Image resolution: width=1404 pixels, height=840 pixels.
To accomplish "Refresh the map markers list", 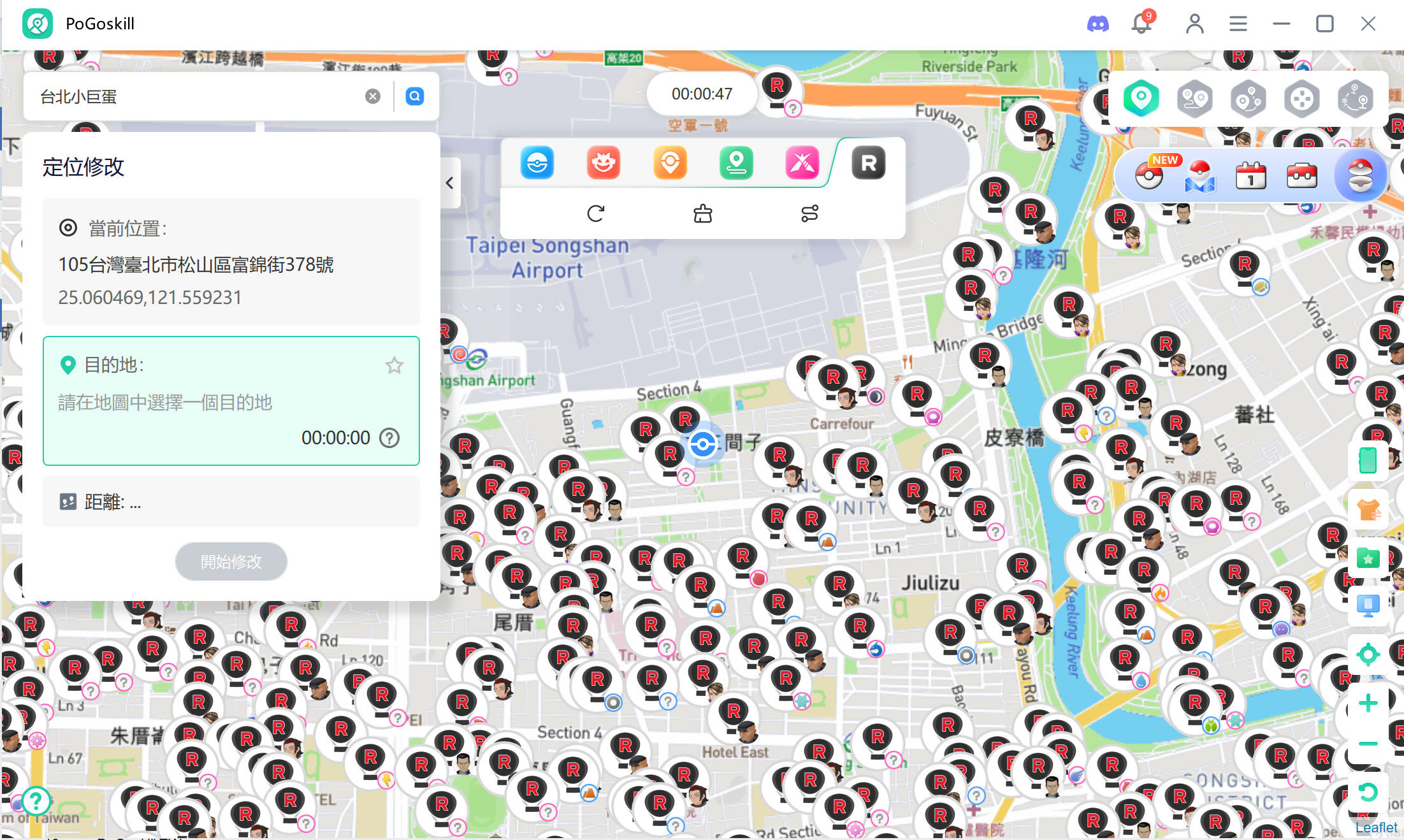I will (x=596, y=214).
